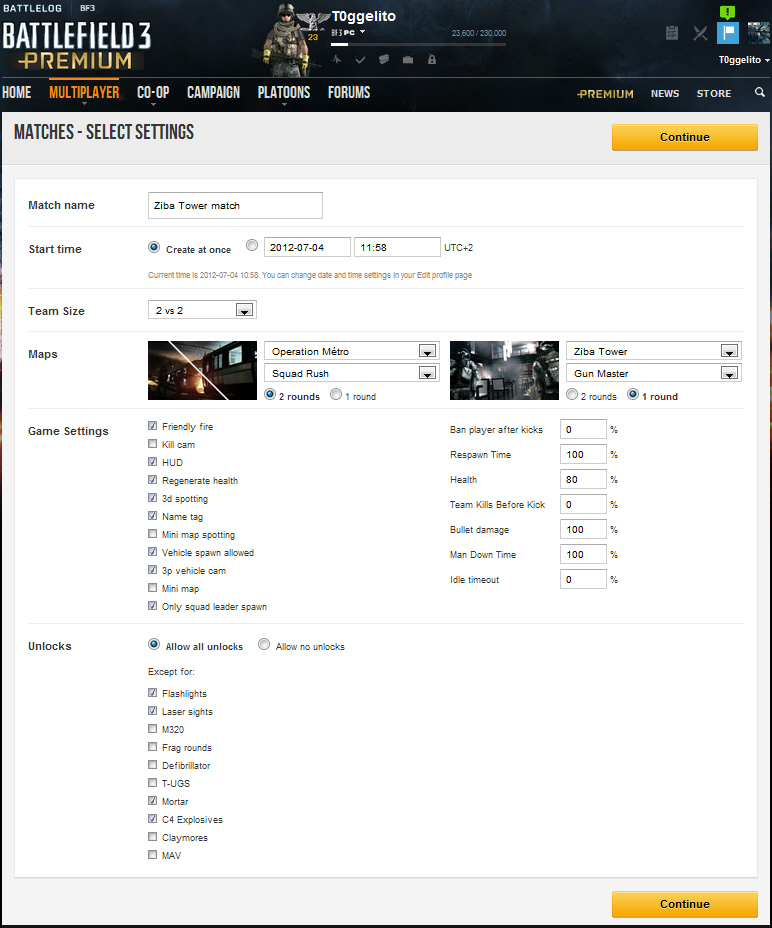772x928 pixels.
Task: Open the Gun Master mode dropdown
Action: click(654, 373)
